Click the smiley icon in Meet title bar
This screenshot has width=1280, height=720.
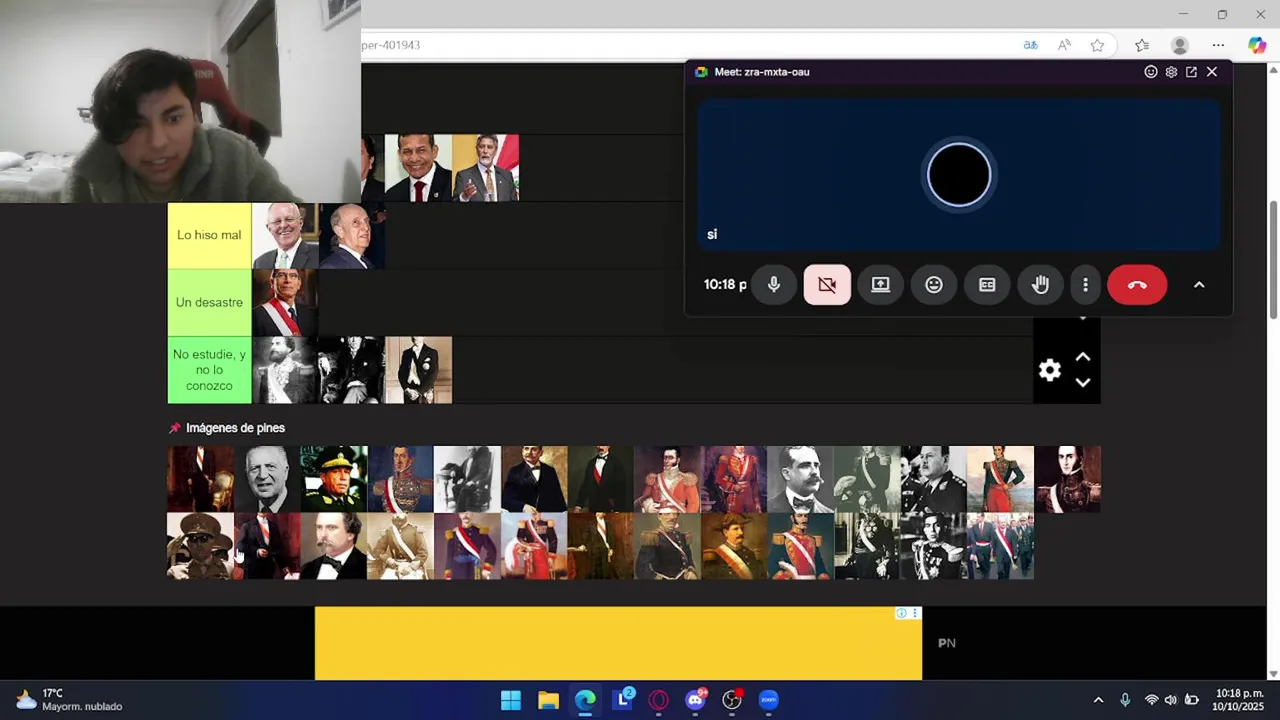tap(1151, 72)
